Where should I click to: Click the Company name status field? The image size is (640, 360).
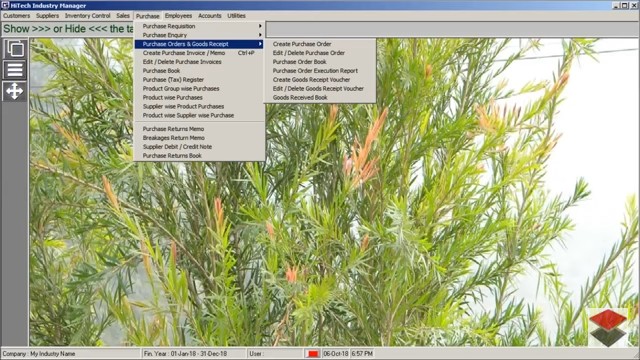(x=70, y=354)
